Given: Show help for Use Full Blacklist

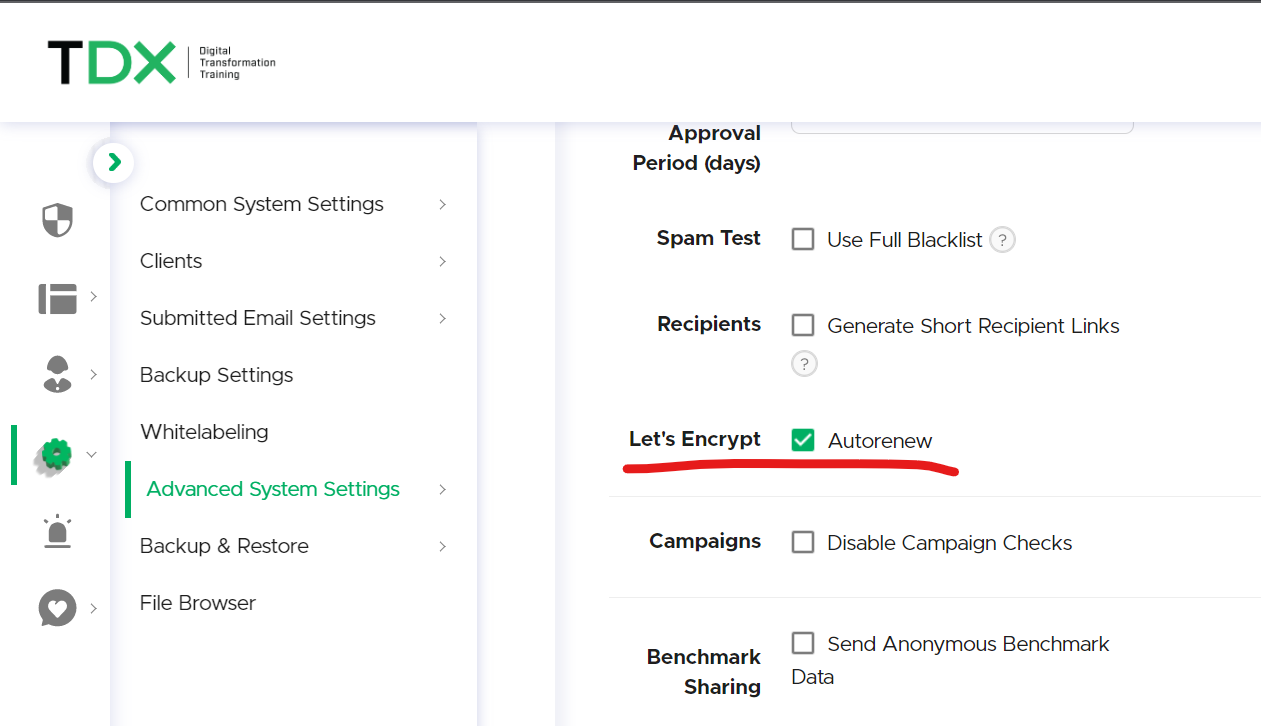Looking at the screenshot, I should (x=1002, y=240).
